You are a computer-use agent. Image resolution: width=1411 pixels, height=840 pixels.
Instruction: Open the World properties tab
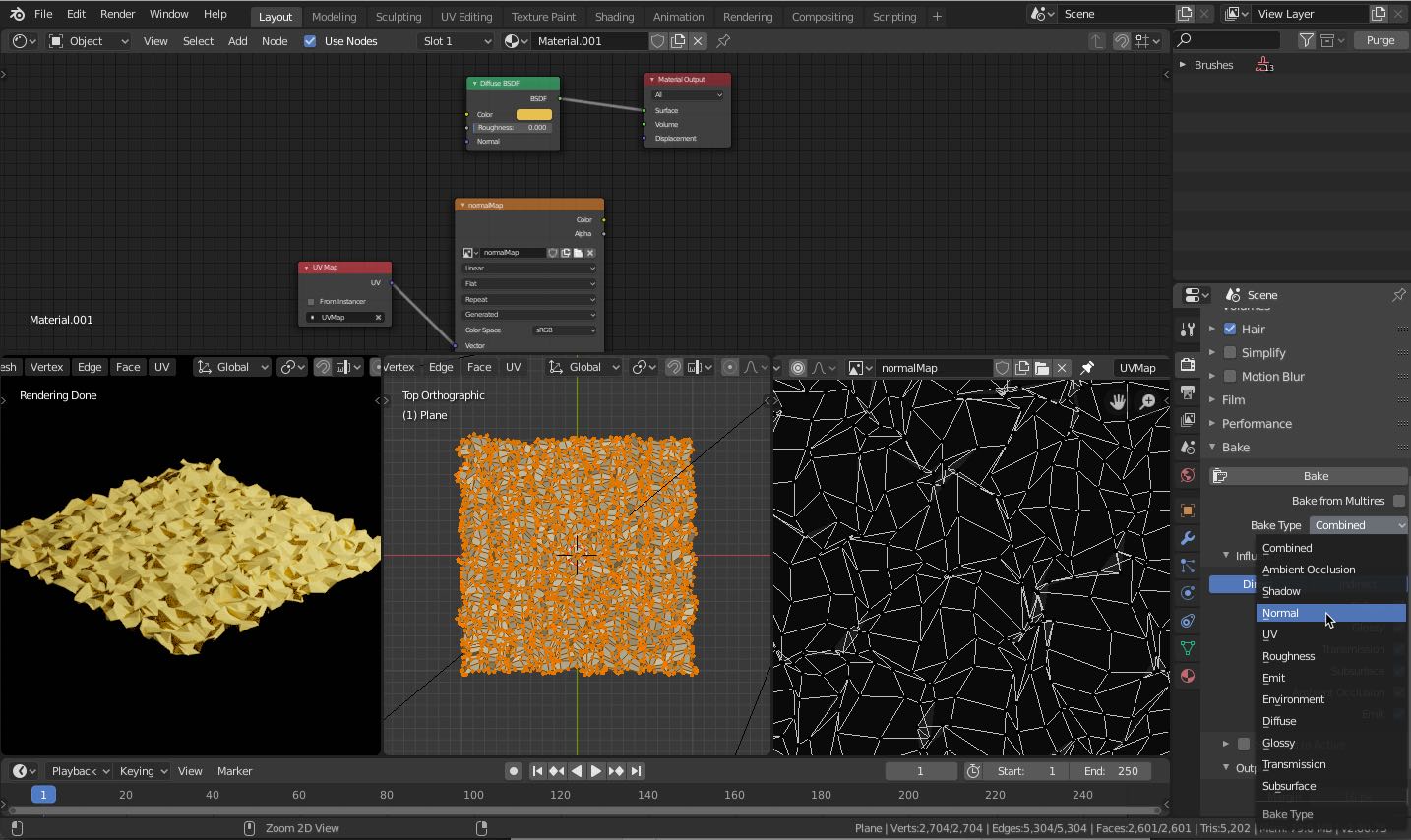(1188, 475)
